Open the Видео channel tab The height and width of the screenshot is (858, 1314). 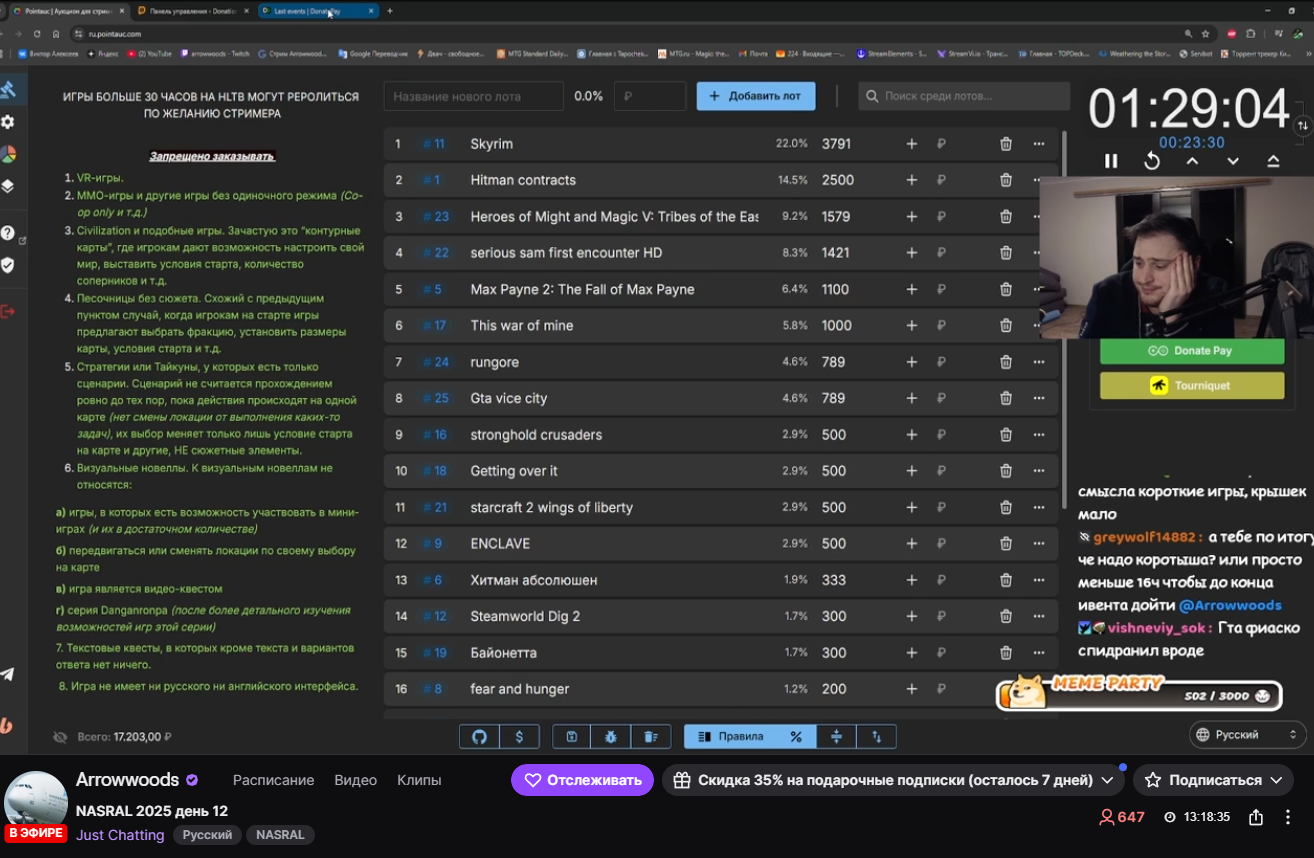coord(356,780)
